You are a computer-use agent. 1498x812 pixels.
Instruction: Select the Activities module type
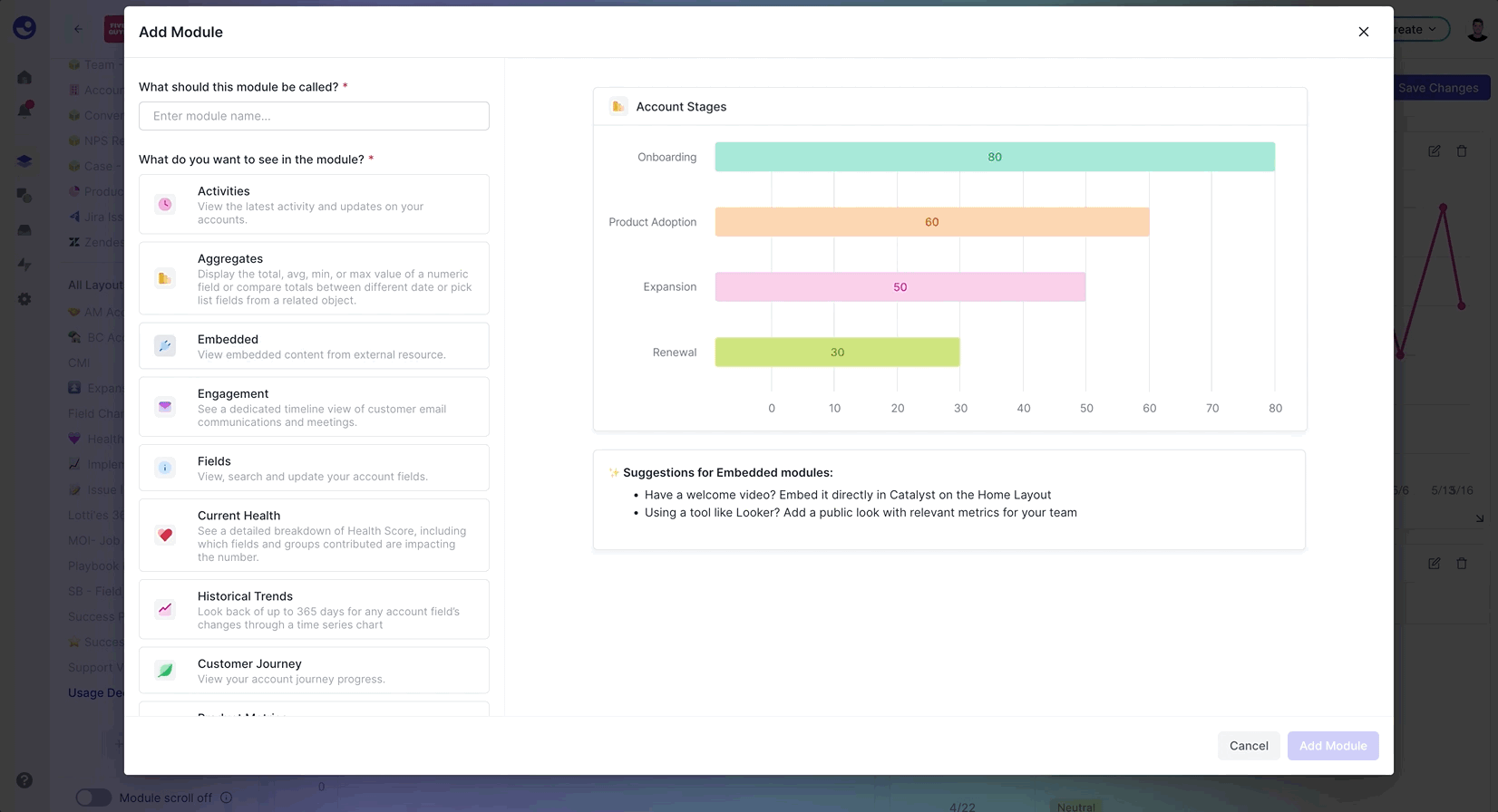pos(314,205)
